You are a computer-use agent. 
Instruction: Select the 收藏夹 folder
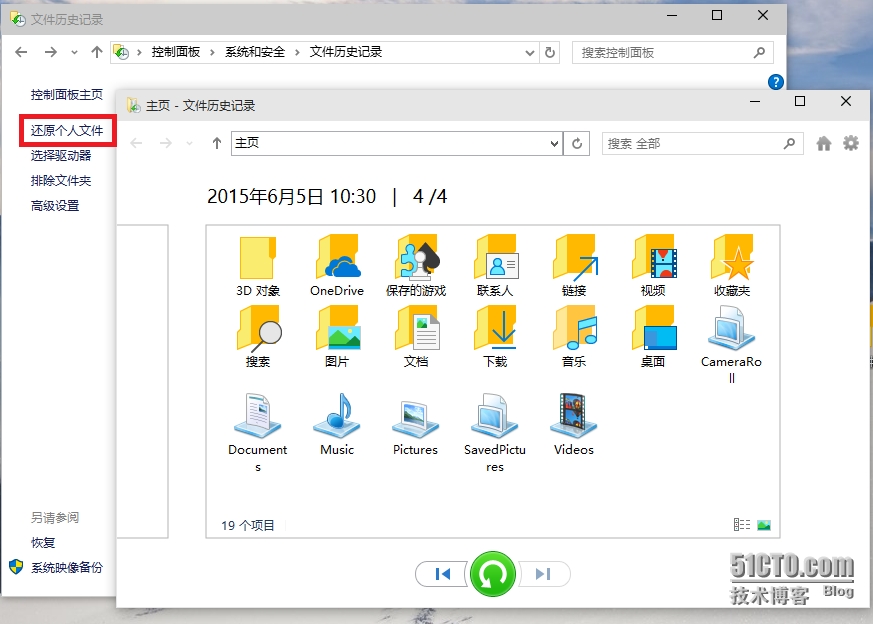[x=732, y=266]
